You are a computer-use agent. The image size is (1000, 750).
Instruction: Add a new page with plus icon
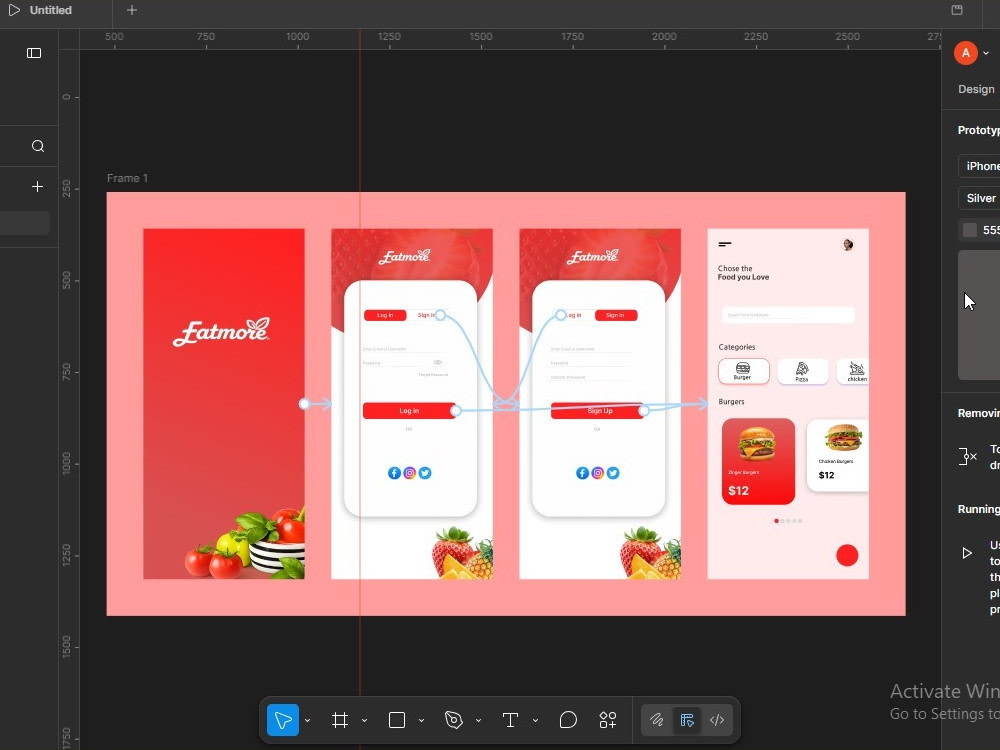(38, 186)
